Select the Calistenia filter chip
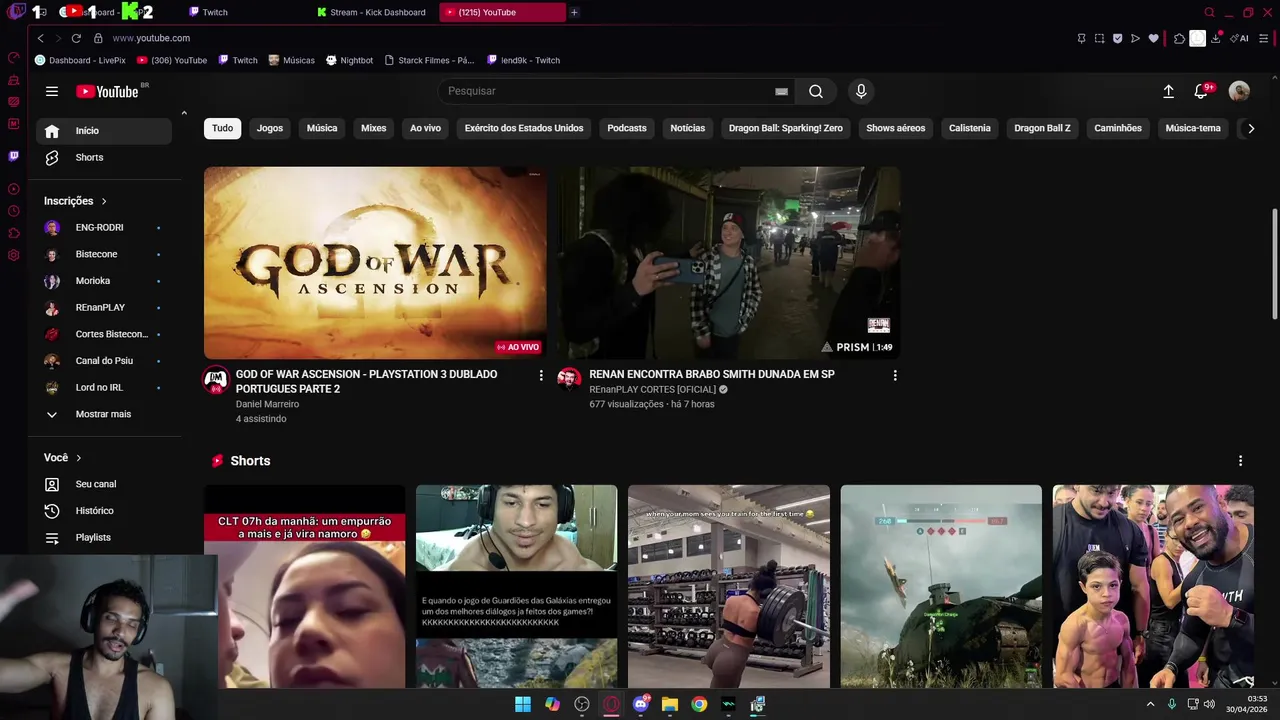The height and width of the screenshot is (720, 1280). (x=970, y=128)
